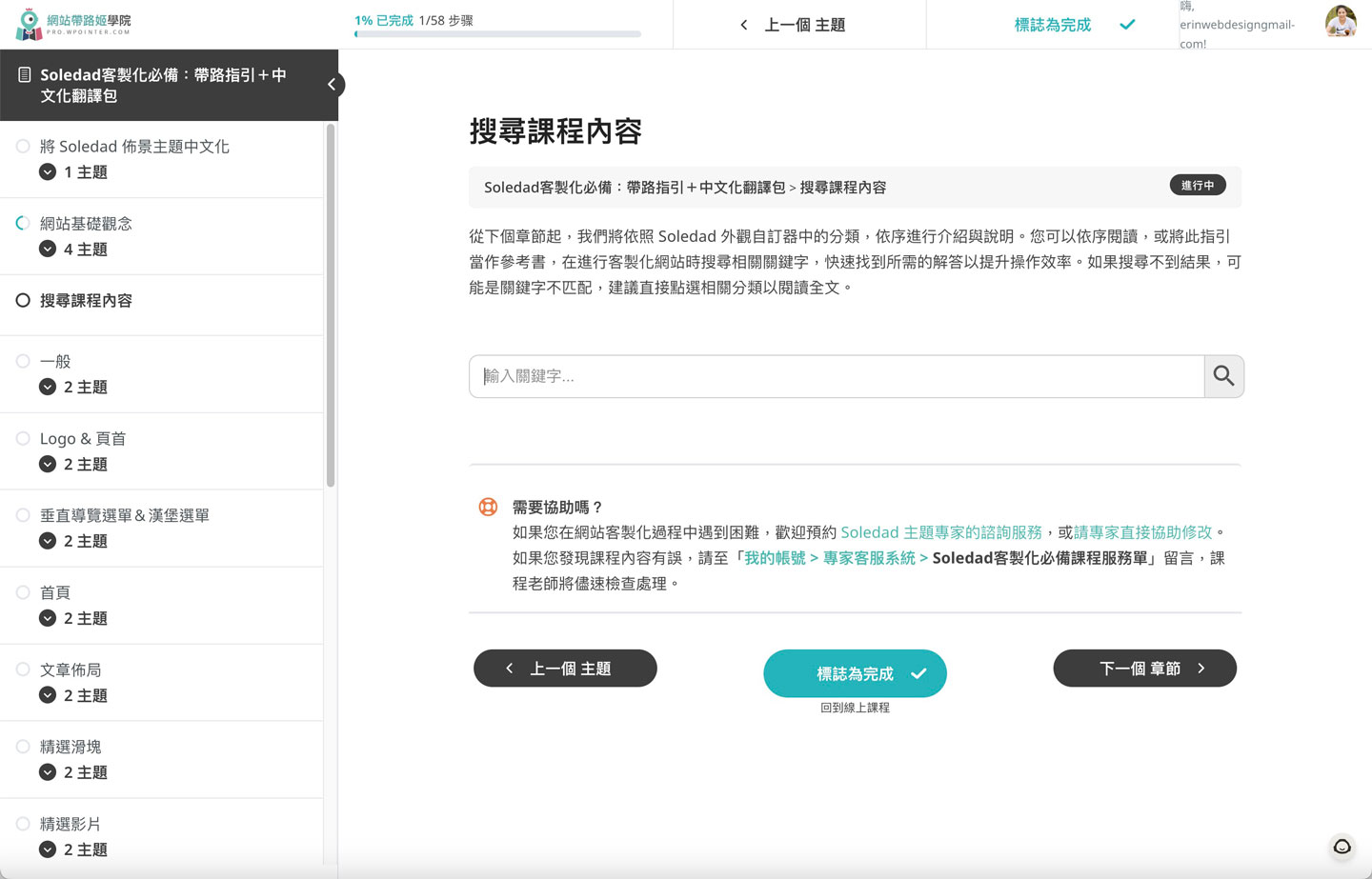Toggle completion circle for 將 Soledad 佈景主題中文化
Image resolution: width=1372 pixels, height=879 pixels.
(23, 147)
